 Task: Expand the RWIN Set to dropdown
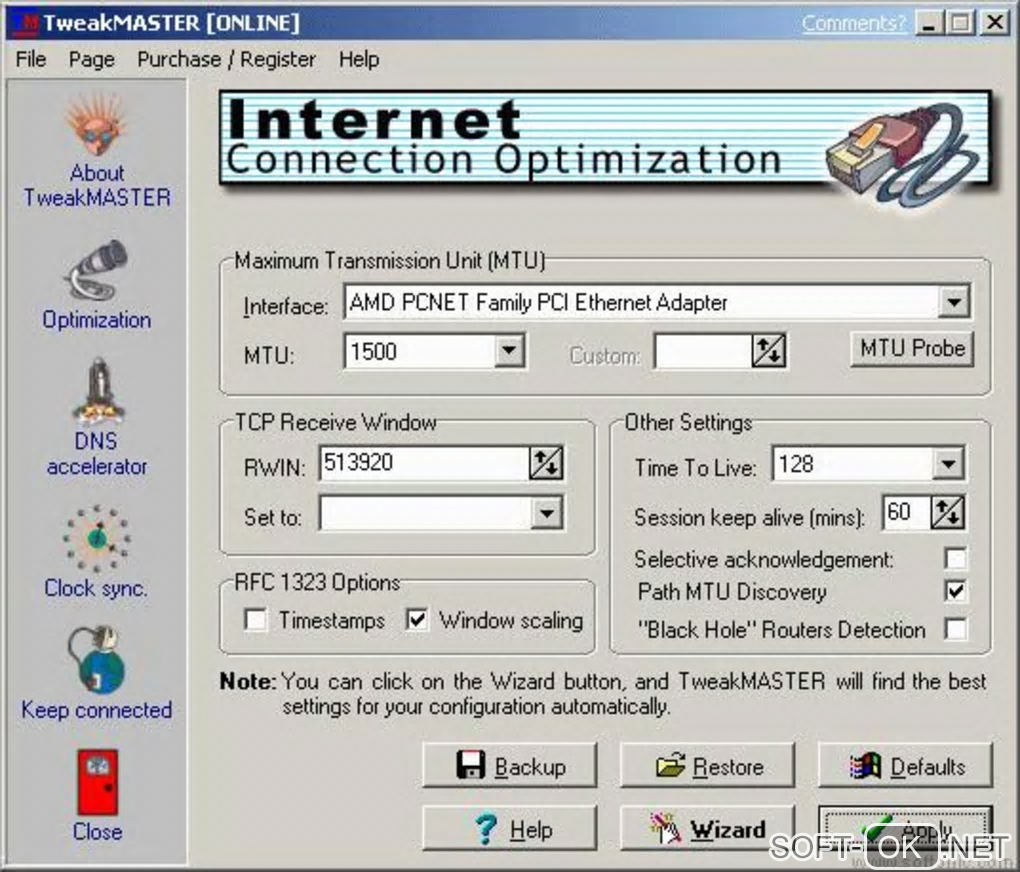[546, 513]
